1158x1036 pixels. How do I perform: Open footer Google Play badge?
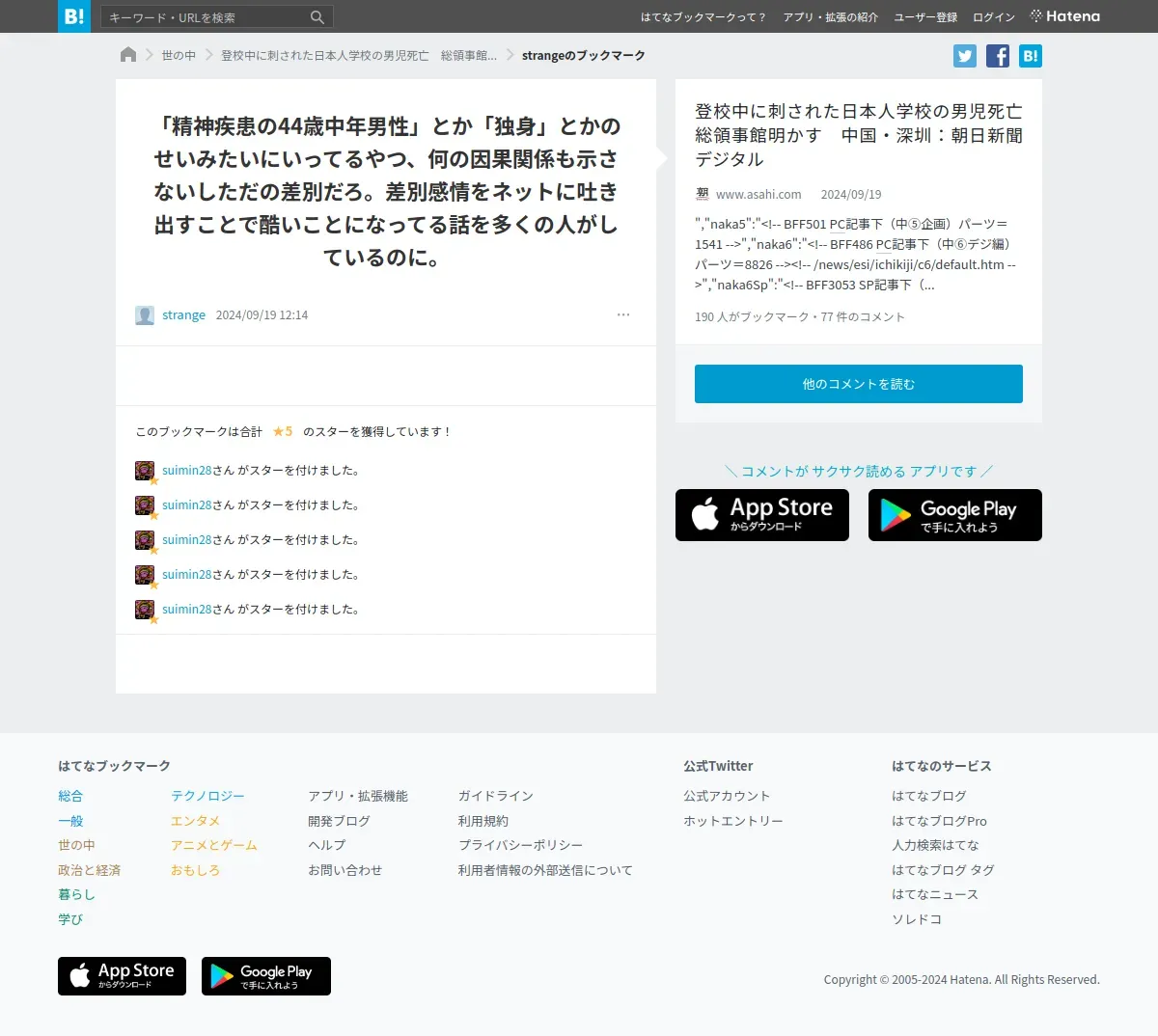[x=266, y=976]
